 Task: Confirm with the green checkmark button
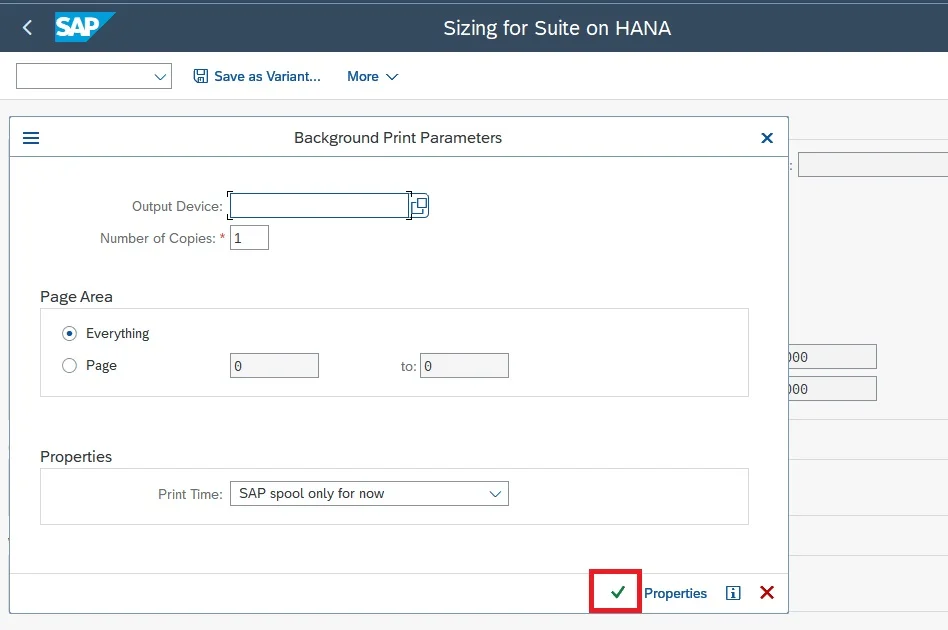[x=617, y=593]
